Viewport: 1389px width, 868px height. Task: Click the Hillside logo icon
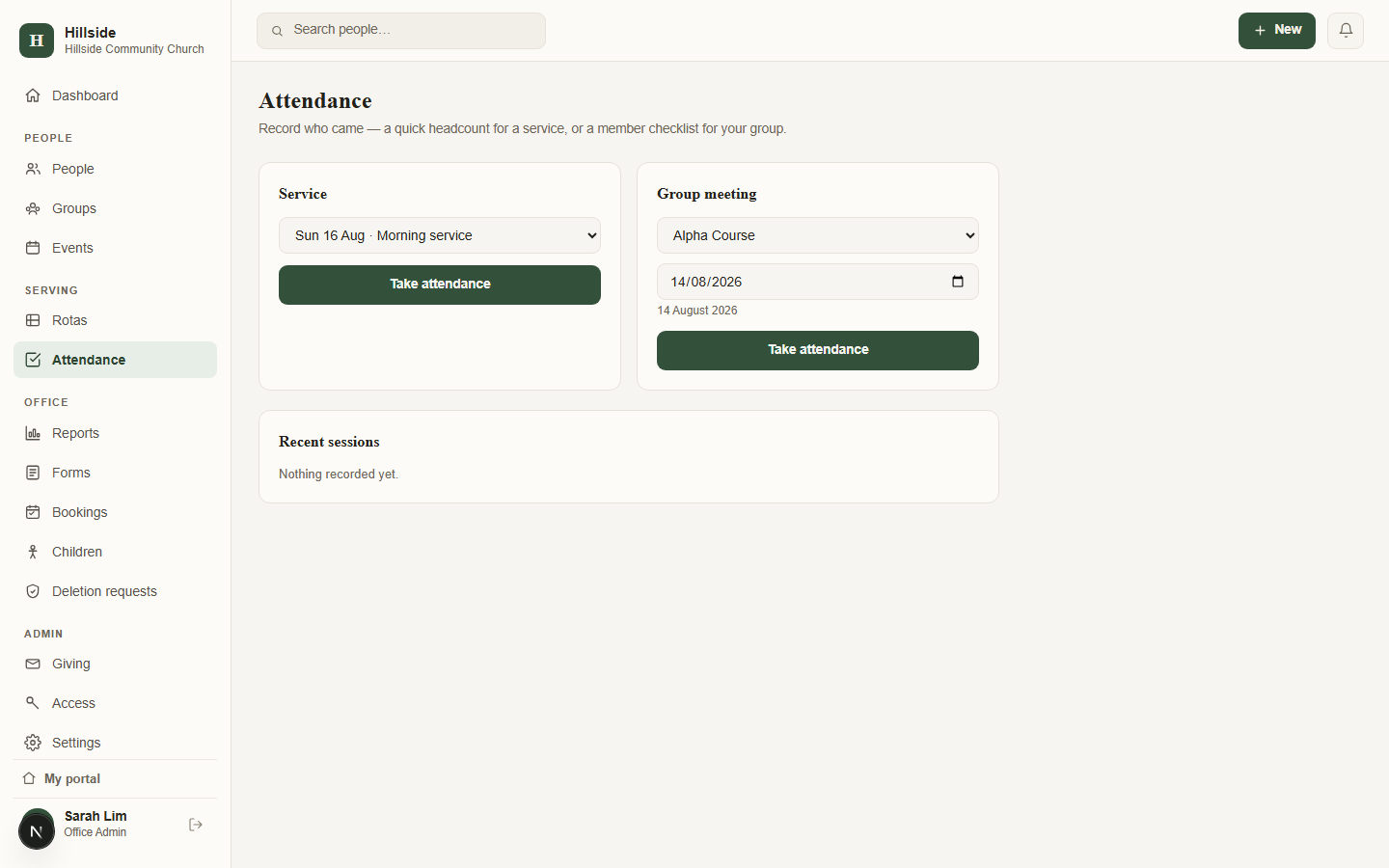pyautogui.click(x=37, y=41)
